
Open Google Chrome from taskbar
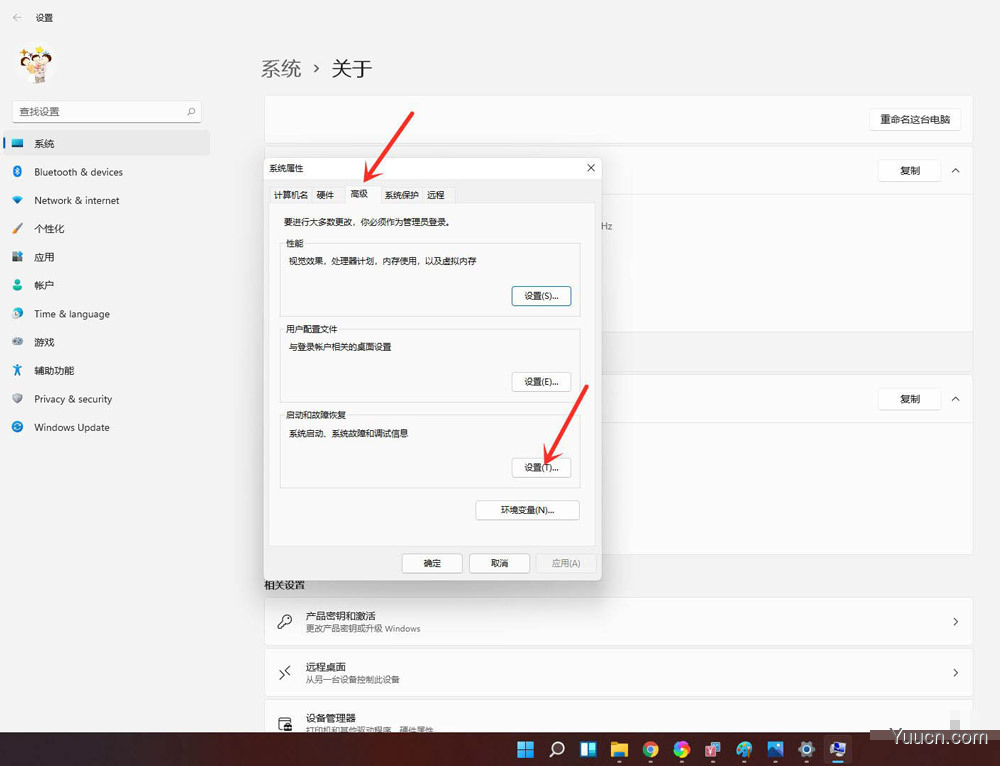click(650, 749)
